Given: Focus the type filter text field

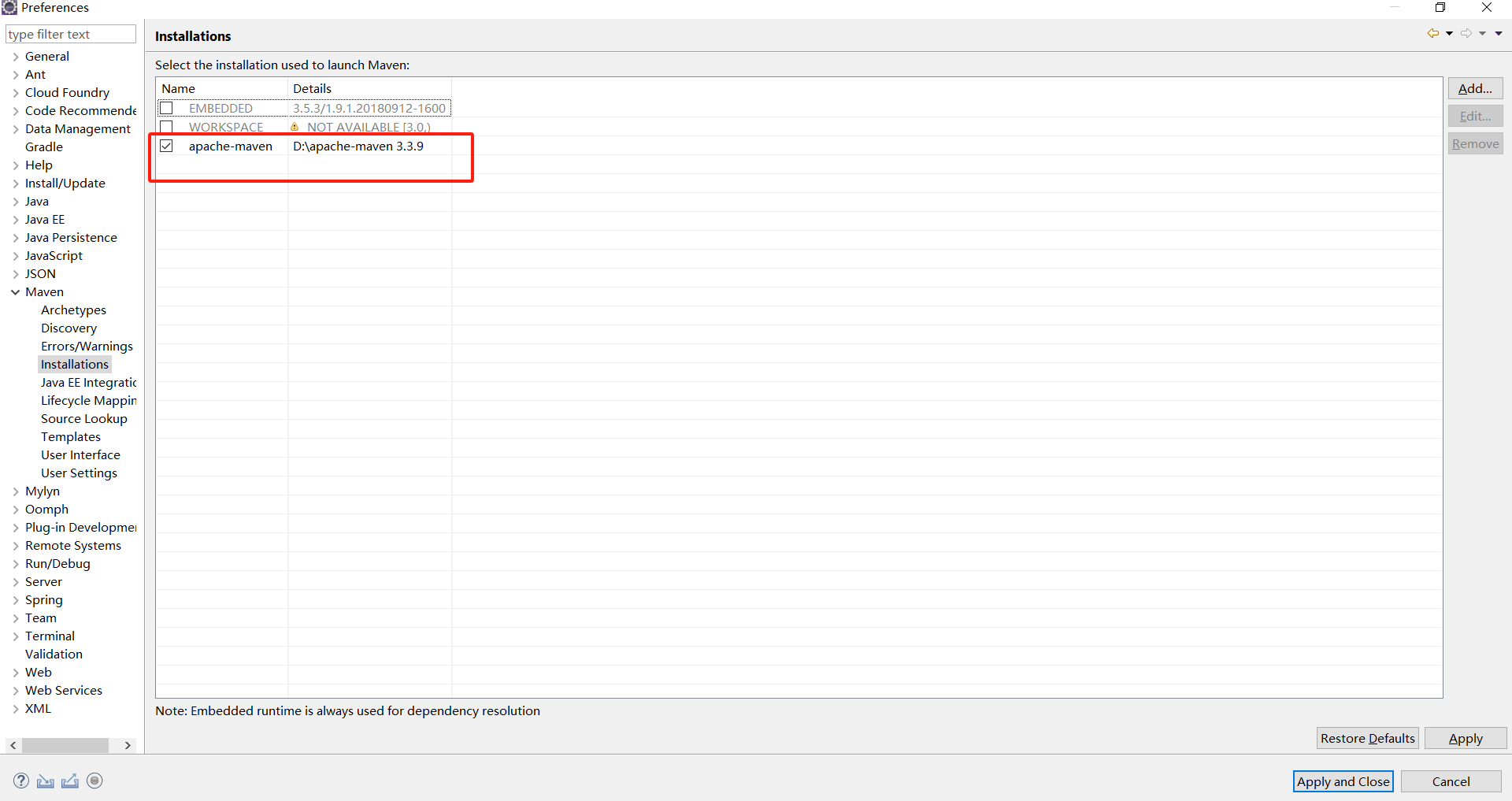Looking at the screenshot, I should [x=71, y=34].
